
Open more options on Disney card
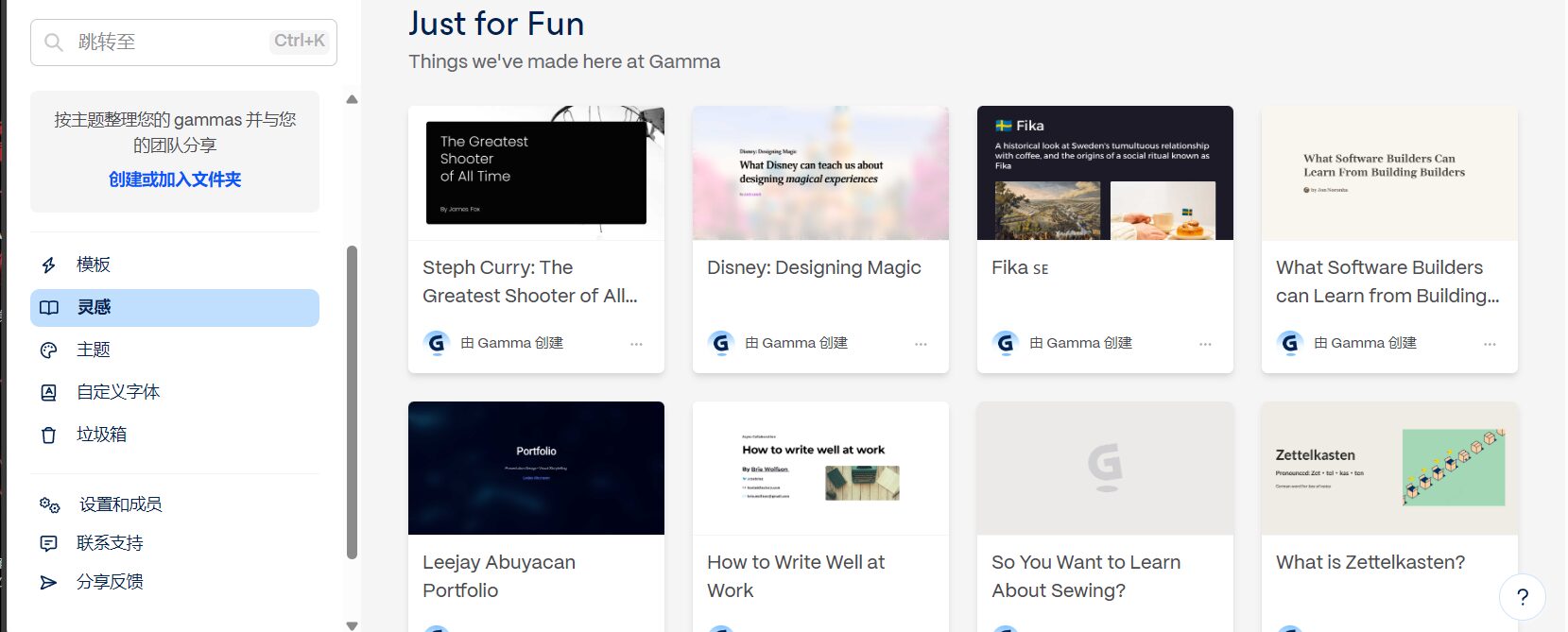[921, 345]
